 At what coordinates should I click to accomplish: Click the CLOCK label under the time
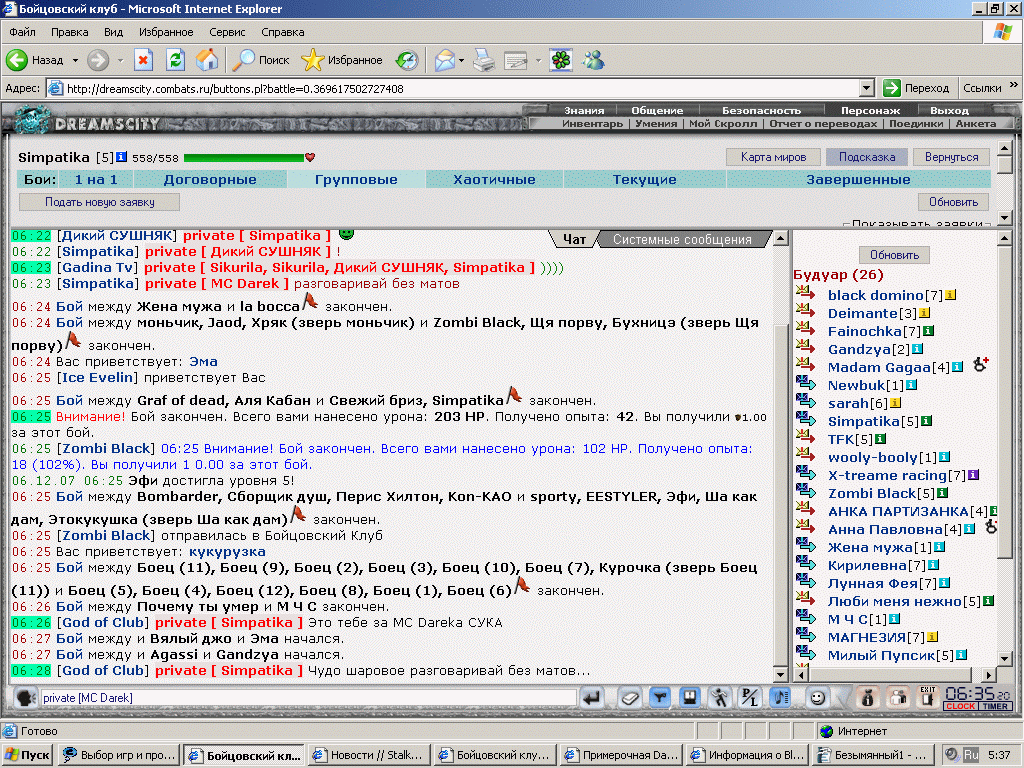[961, 706]
